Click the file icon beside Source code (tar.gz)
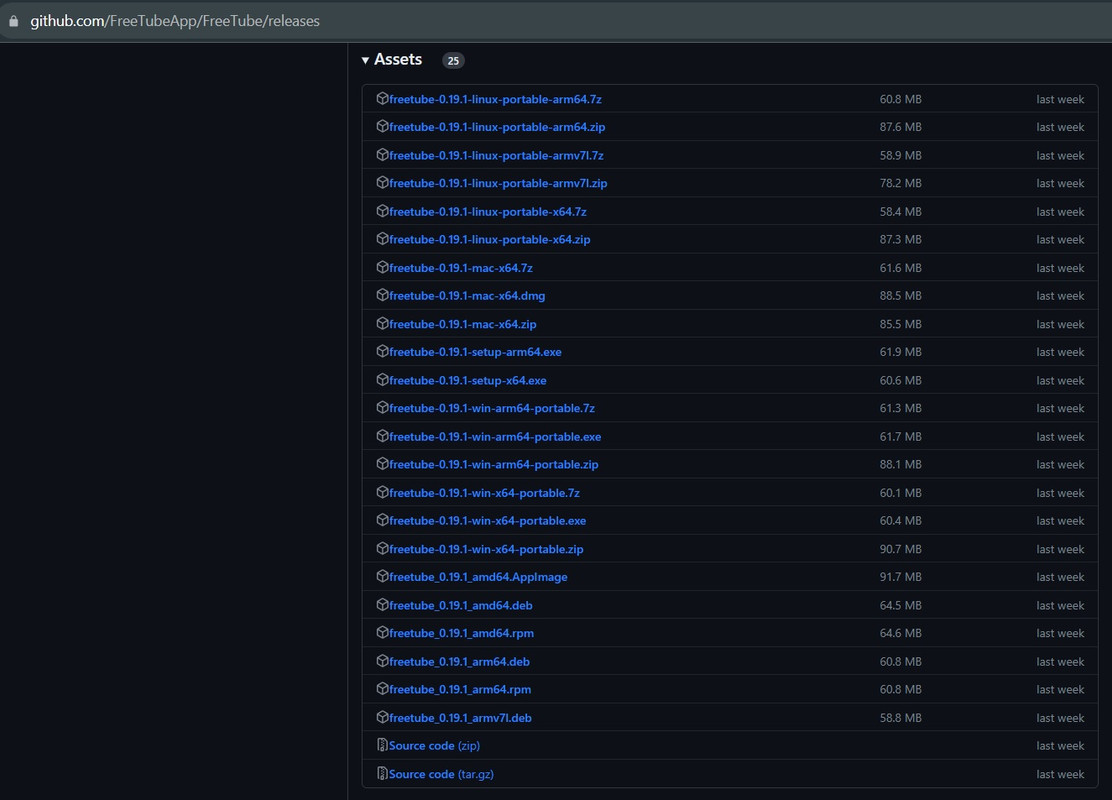Screen dimensions: 1112x800 coord(382,773)
